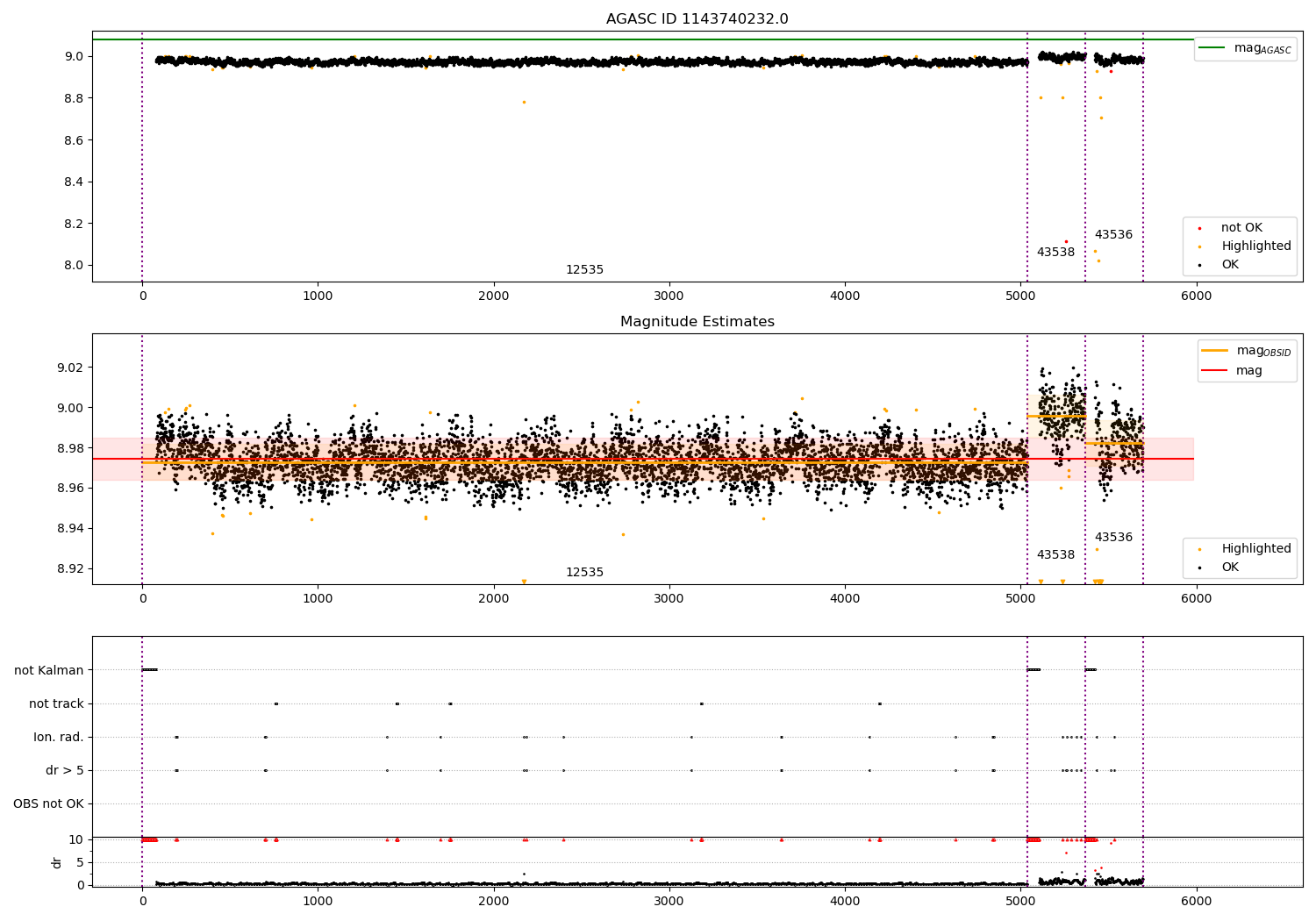Click the '8.94' y-axis tick label

(69, 529)
